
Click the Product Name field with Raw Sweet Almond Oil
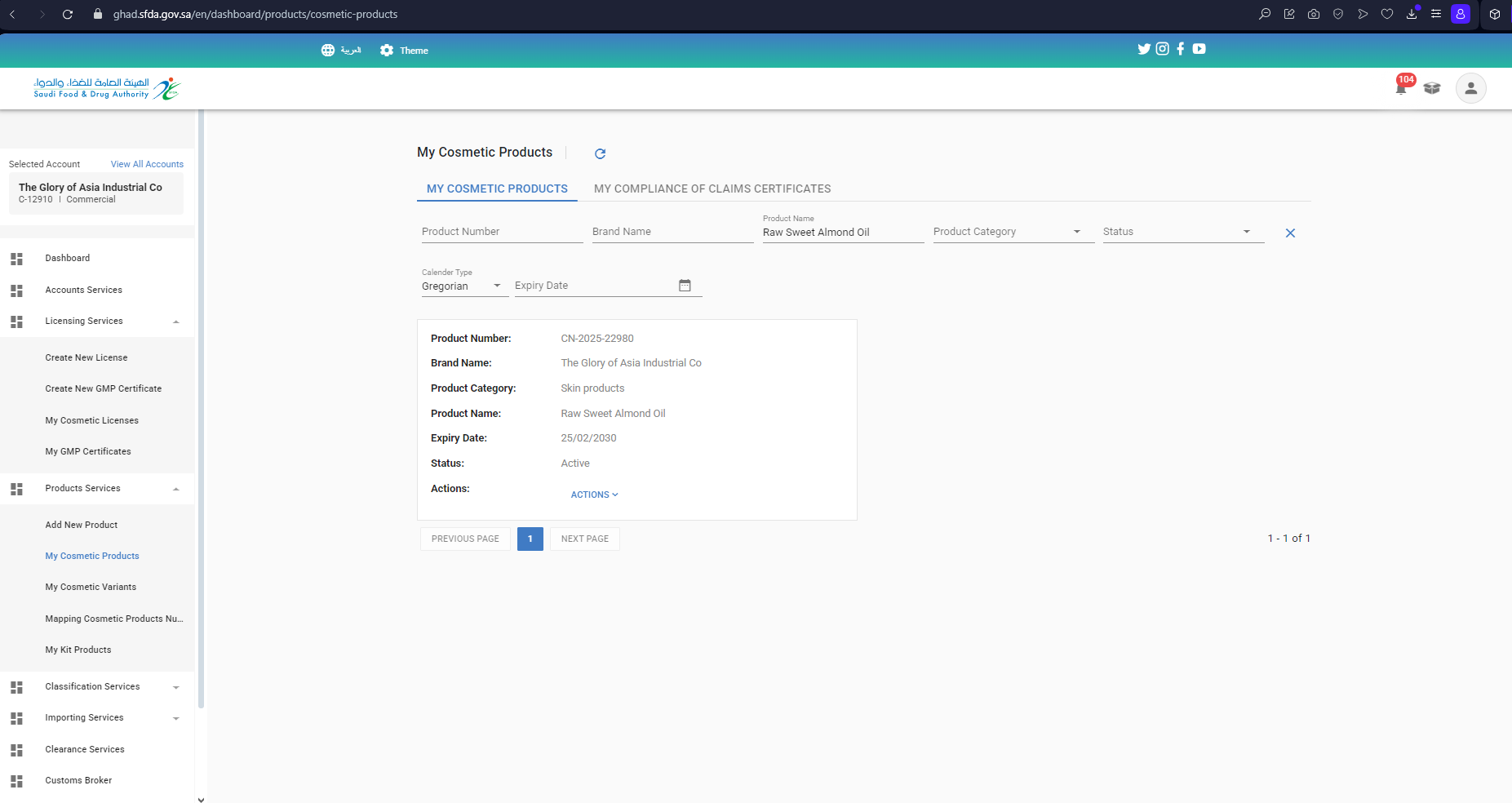click(x=843, y=233)
